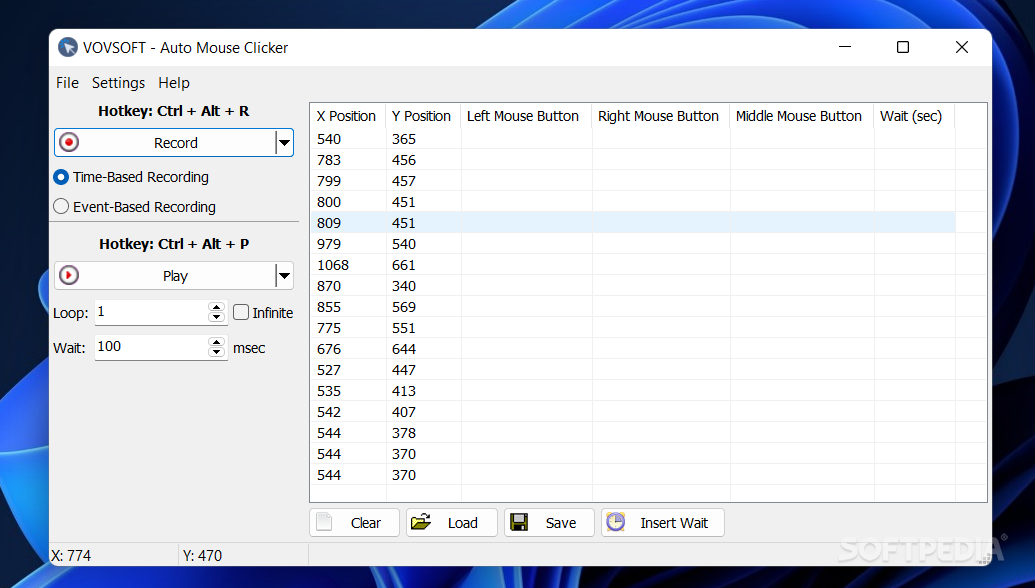This screenshot has height=588, width=1035.
Task: Click the X Position column header
Action: [348, 116]
